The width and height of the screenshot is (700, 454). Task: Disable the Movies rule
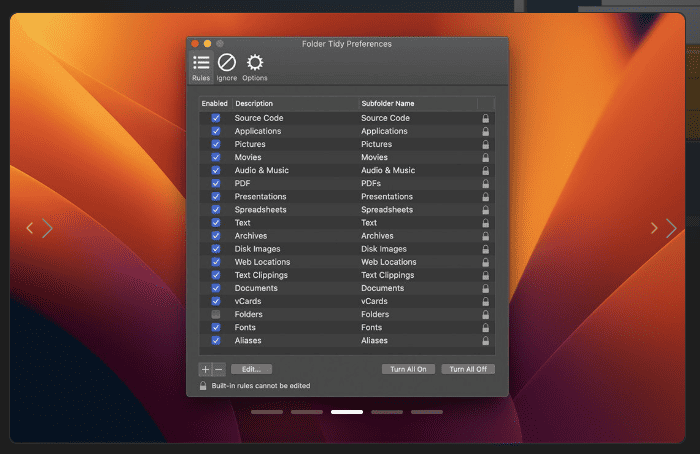coord(216,157)
